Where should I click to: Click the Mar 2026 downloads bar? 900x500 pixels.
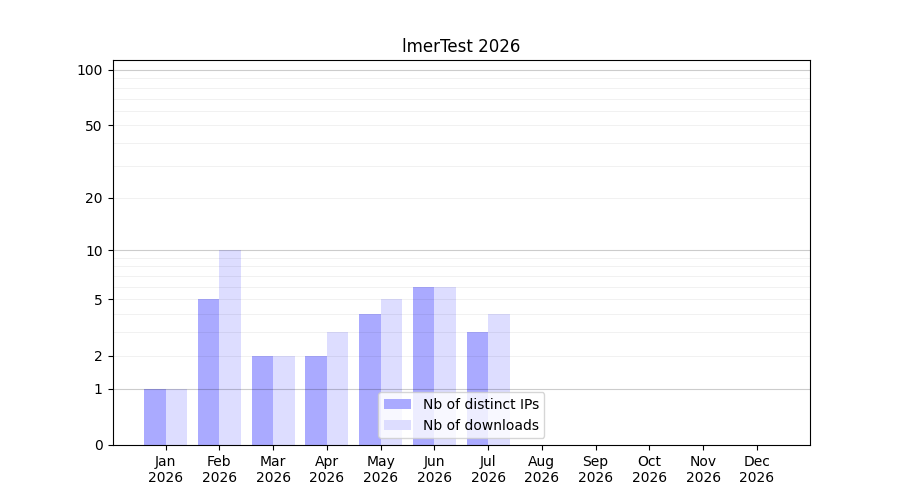284,401
